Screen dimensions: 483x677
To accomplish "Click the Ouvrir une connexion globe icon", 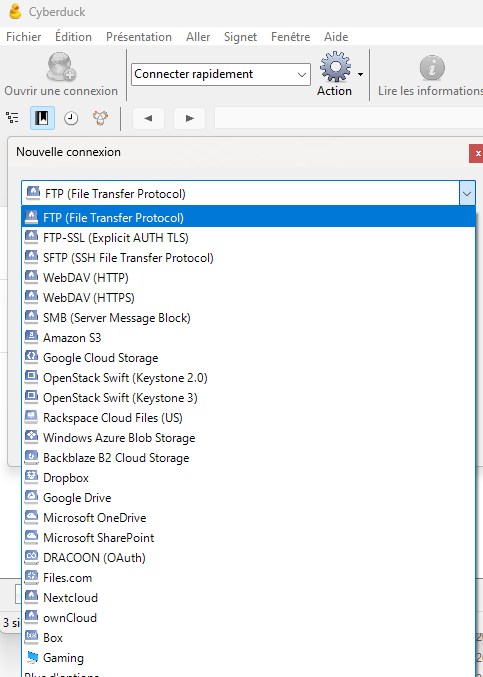I will (61, 67).
